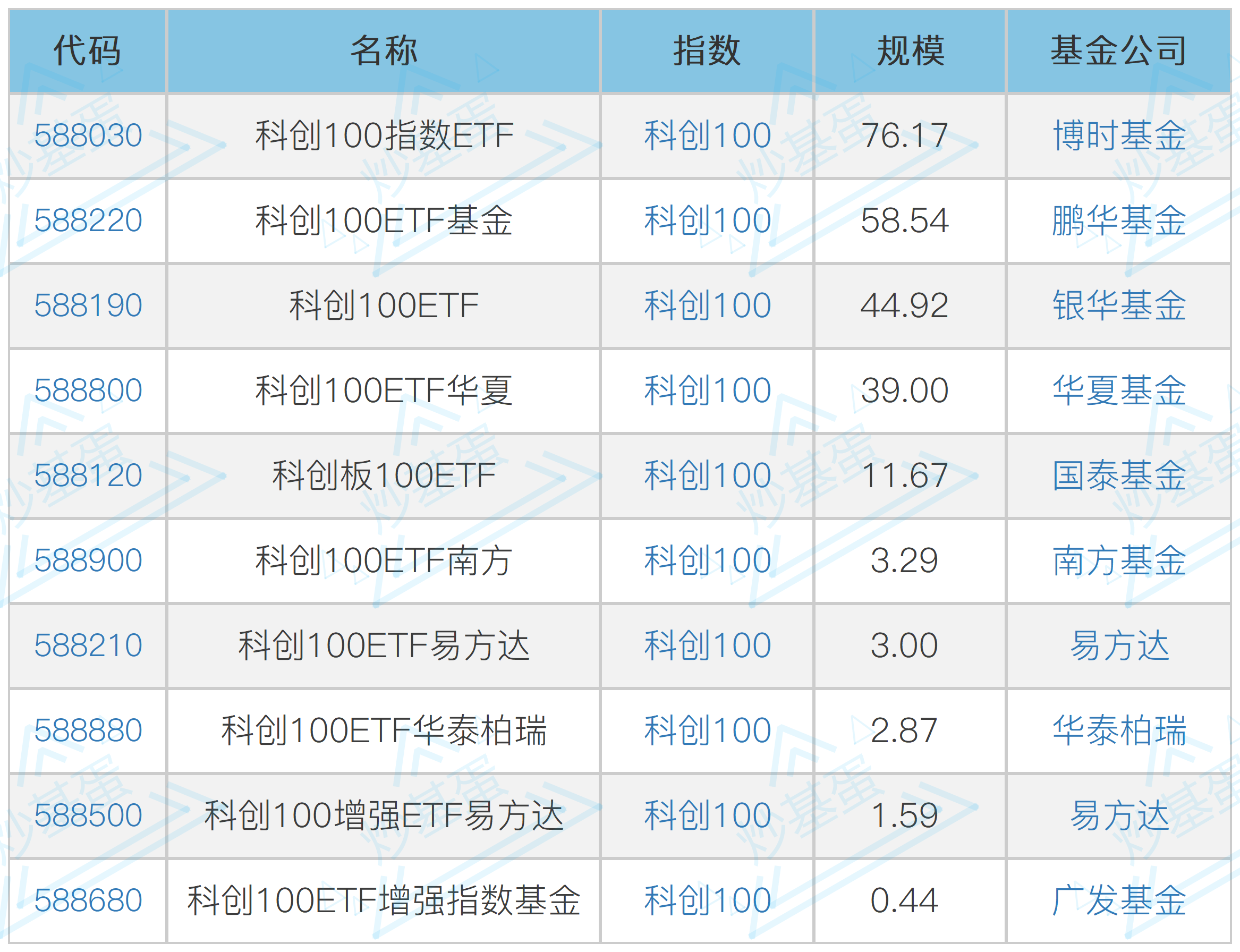
Task: Click the scale value 58.54
Action: click(905, 220)
